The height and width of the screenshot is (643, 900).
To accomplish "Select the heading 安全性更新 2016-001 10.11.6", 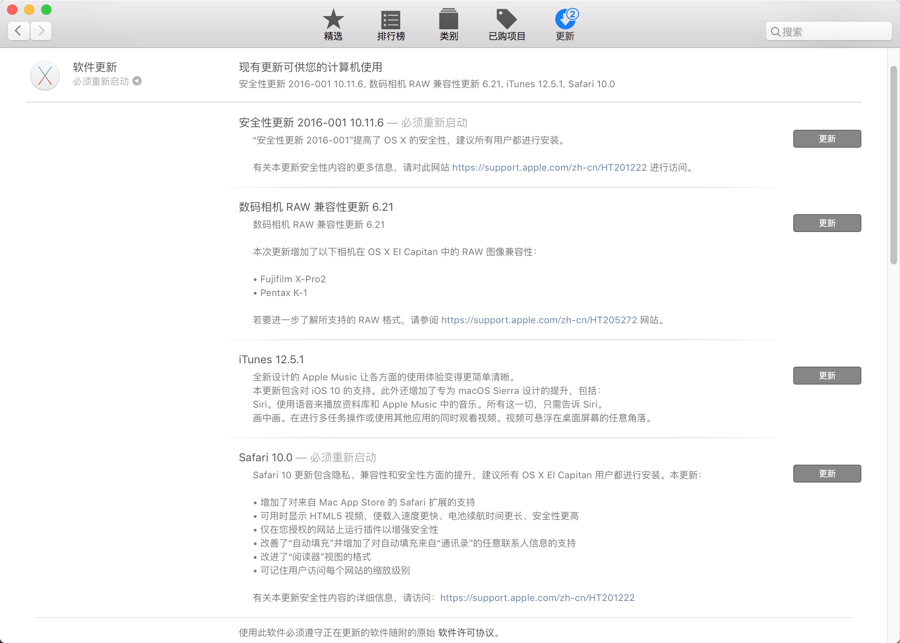I will [x=311, y=122].
